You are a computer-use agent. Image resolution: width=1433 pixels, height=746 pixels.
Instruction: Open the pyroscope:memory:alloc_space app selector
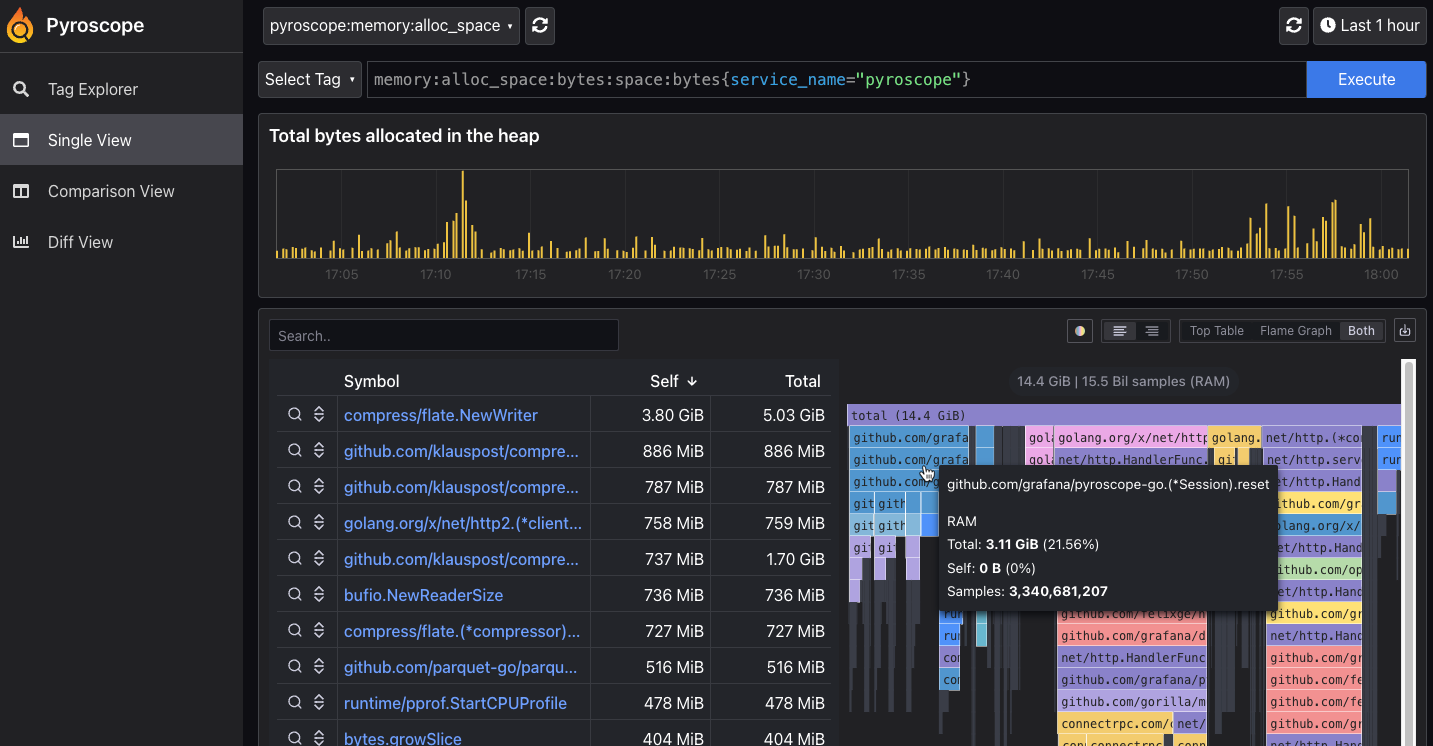pyautogui.click(x=390, y=25)
